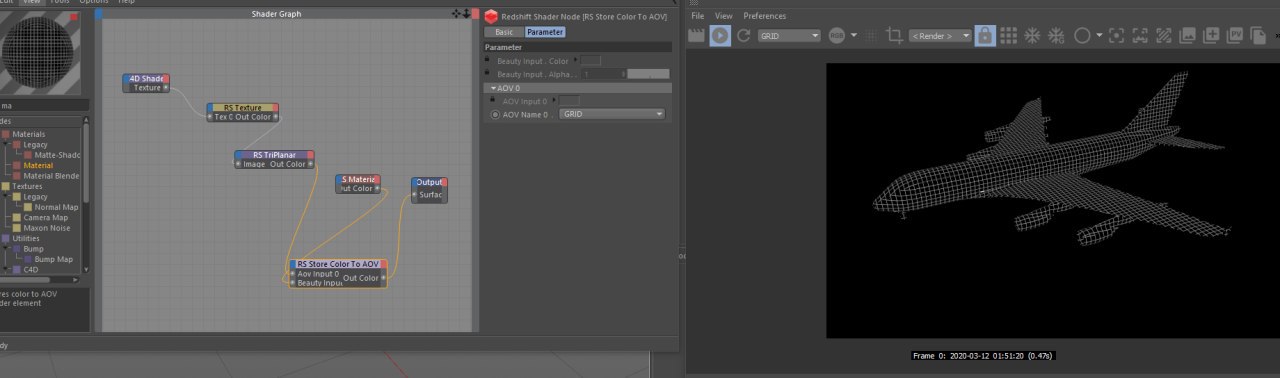Open the Preferences menu in RenderView
This screenshot has height=378, width=1280.
click(x=765, y=16)
